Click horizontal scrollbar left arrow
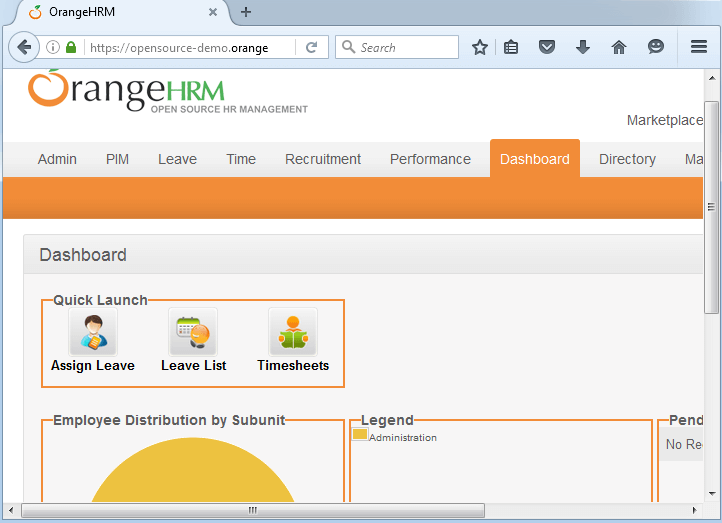Screen dimensions: 722x523 [x=11, y=510]
